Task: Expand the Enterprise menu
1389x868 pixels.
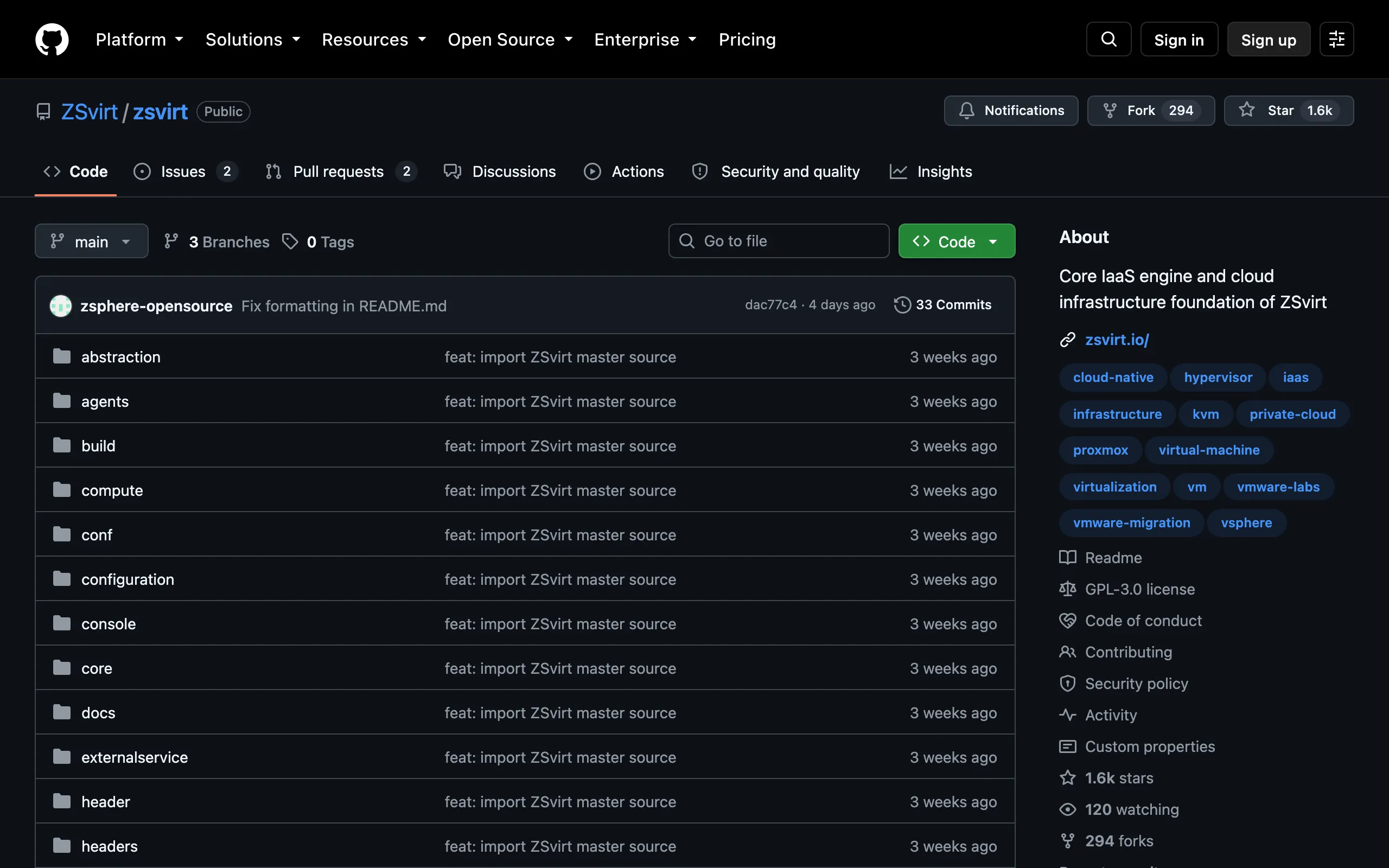Action: tap(646, 39)
